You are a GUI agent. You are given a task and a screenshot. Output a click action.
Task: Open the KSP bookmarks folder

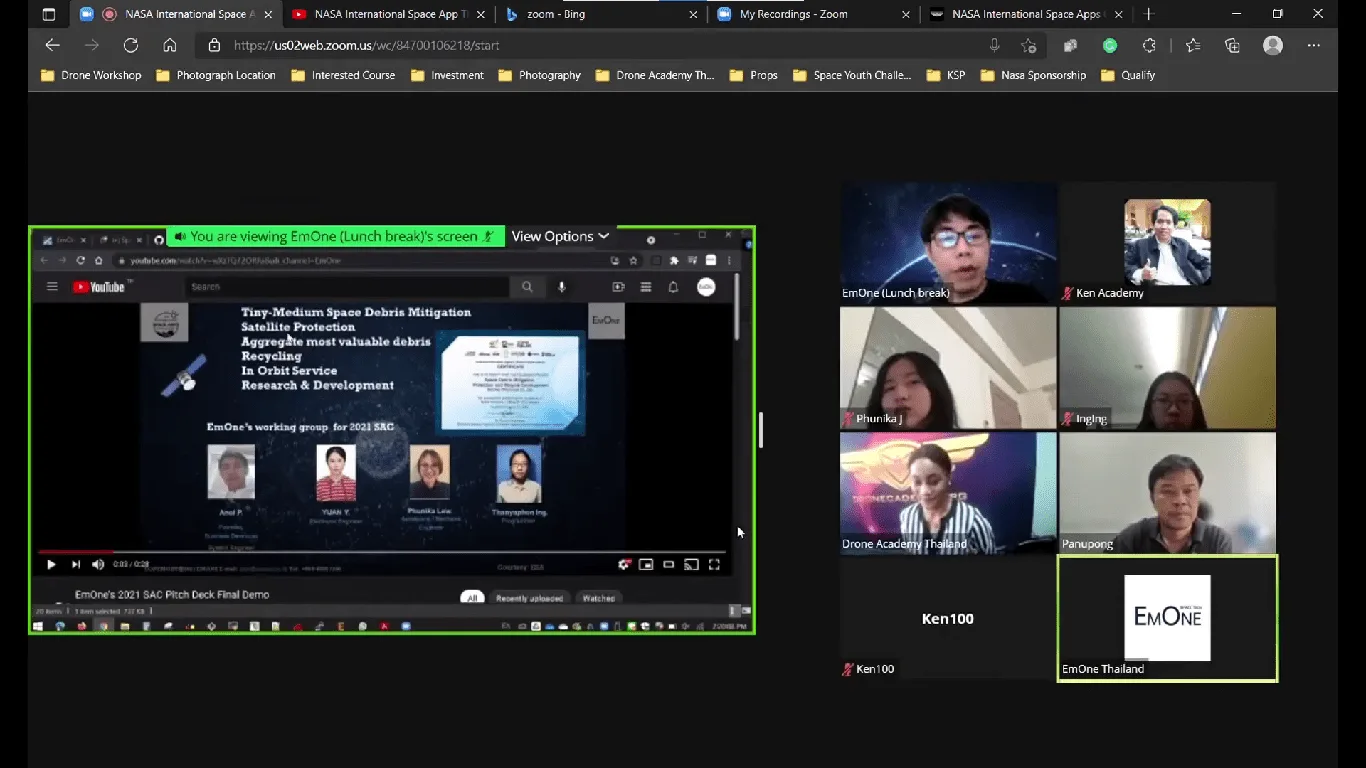tap(946, 75)
